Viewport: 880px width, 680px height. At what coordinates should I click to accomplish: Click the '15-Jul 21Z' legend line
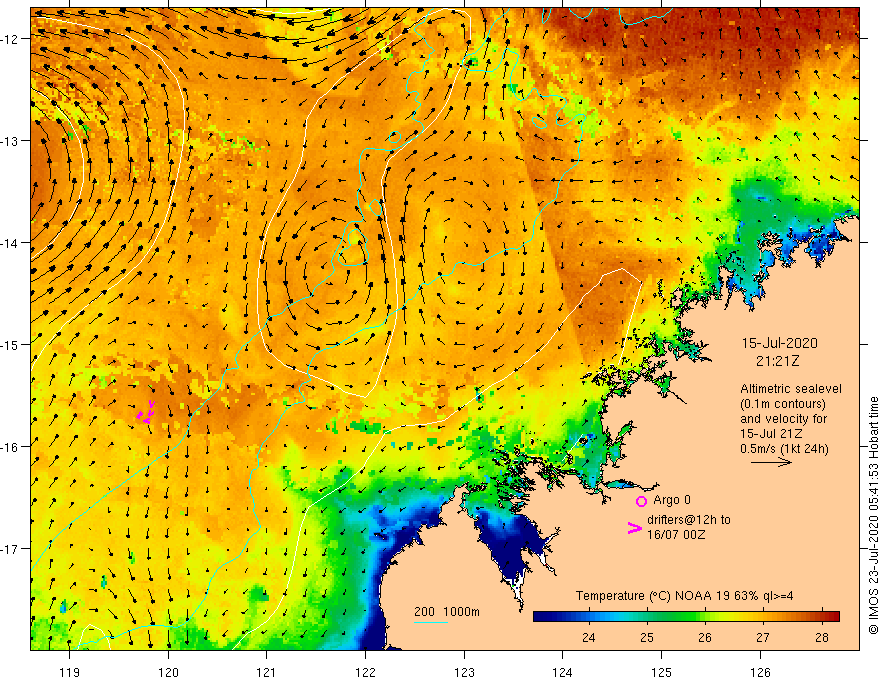click(x=771, y=434)
